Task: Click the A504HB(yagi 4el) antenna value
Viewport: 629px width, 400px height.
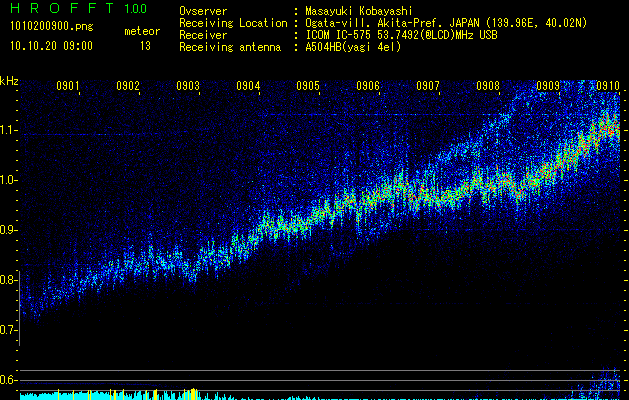Action: pyautogui.click(x=353, y=47)
